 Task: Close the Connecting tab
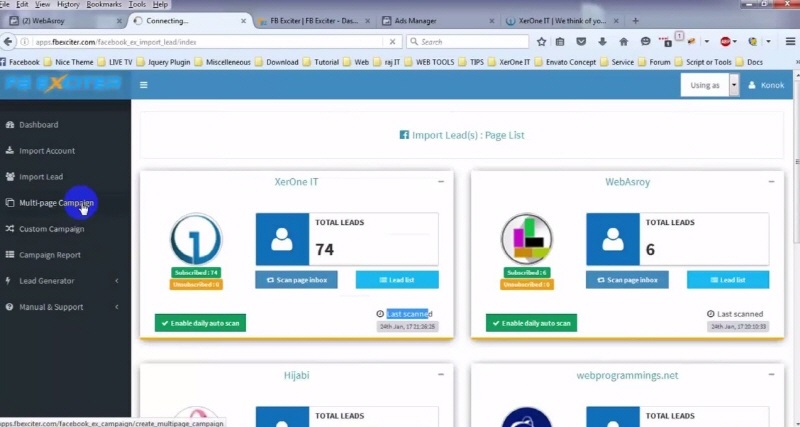click(x=243, y=21)
